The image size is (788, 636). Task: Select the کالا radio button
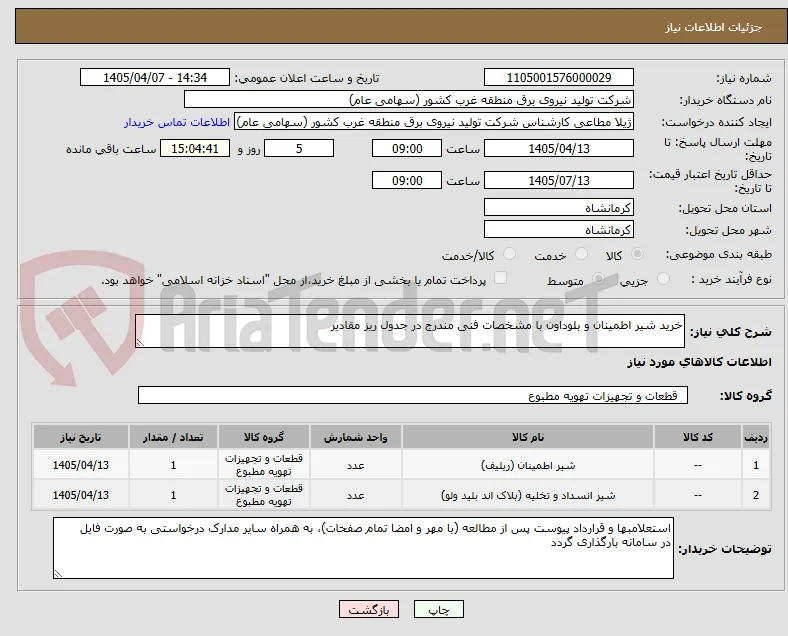637,254
